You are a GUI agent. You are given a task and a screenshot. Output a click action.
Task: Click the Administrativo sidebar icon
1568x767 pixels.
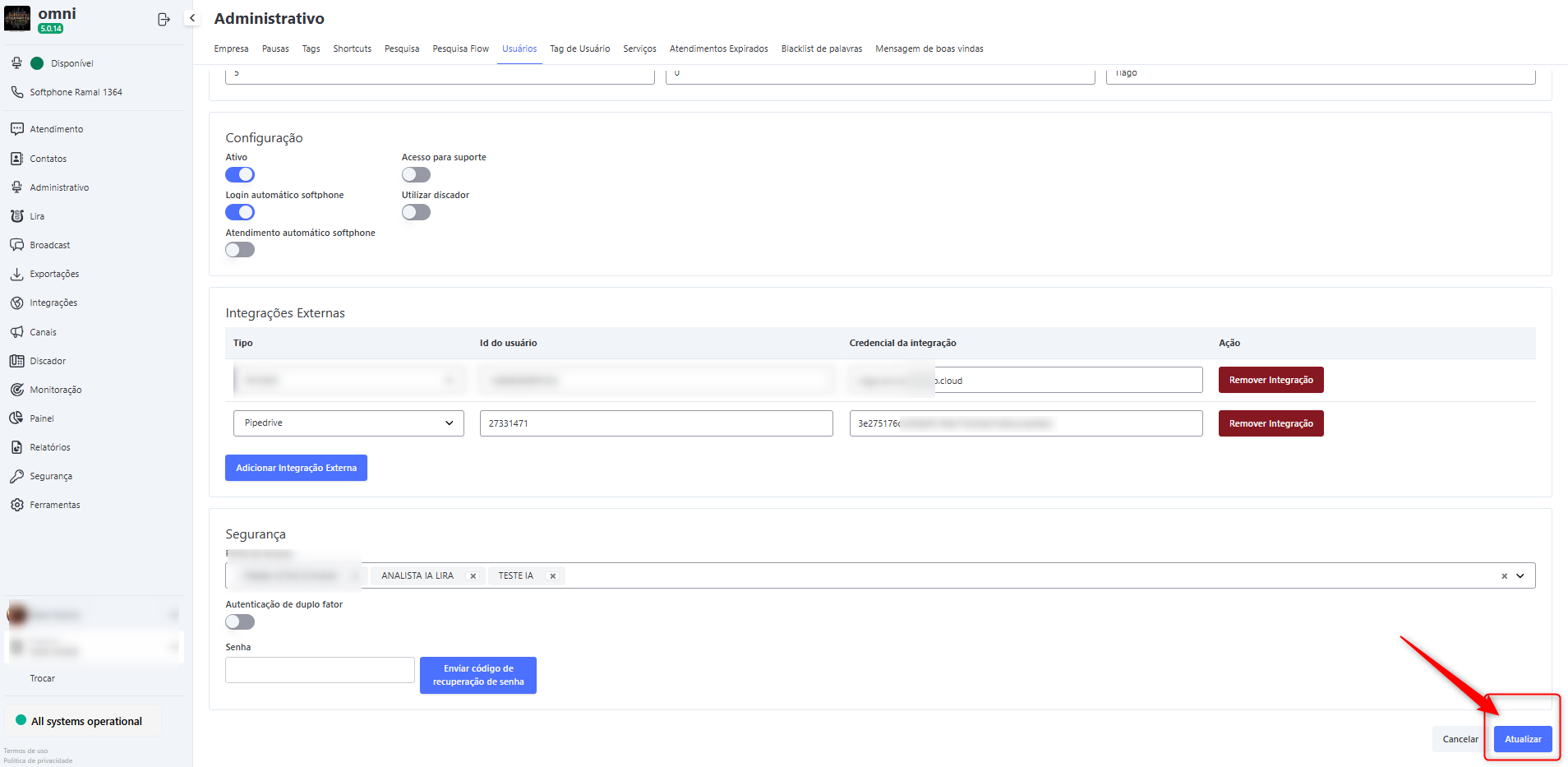[16, 187]
